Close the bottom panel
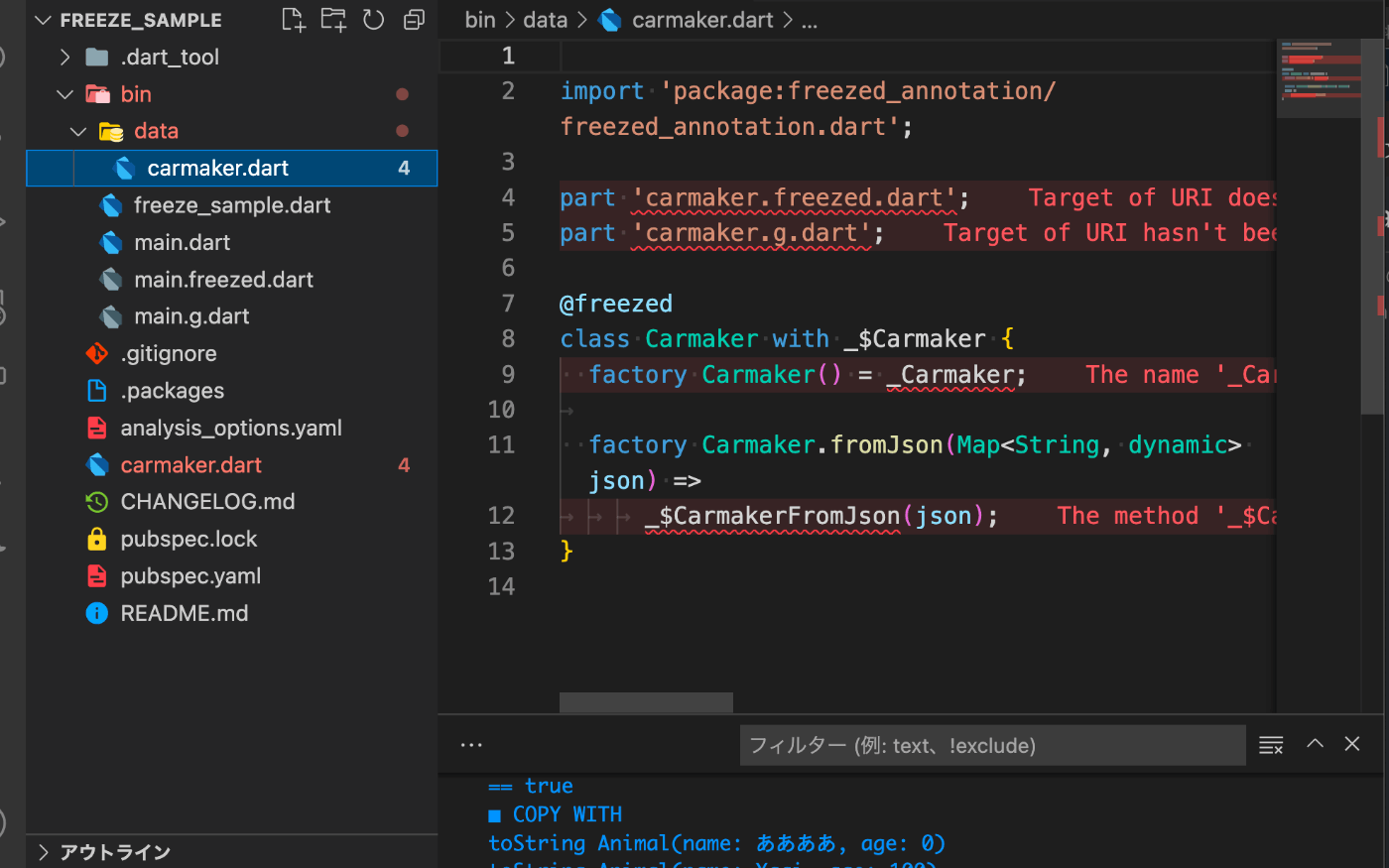1389x868 pixels. point(1352,744)
